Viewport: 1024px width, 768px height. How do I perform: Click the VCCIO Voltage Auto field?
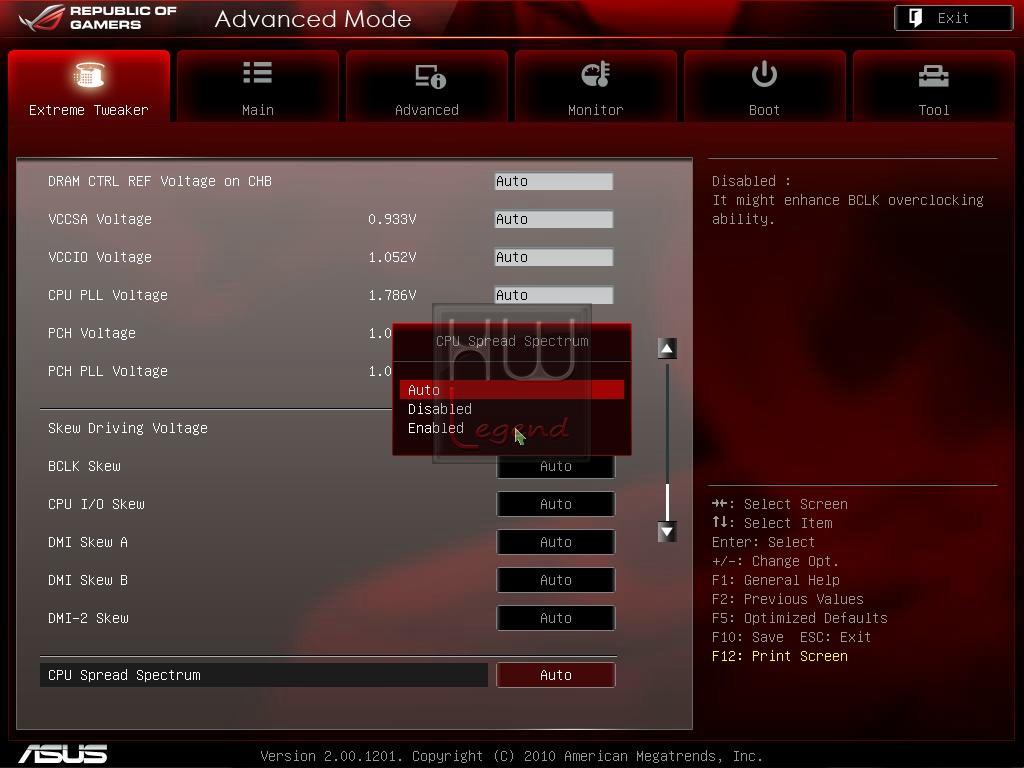[x=554, y=257]
